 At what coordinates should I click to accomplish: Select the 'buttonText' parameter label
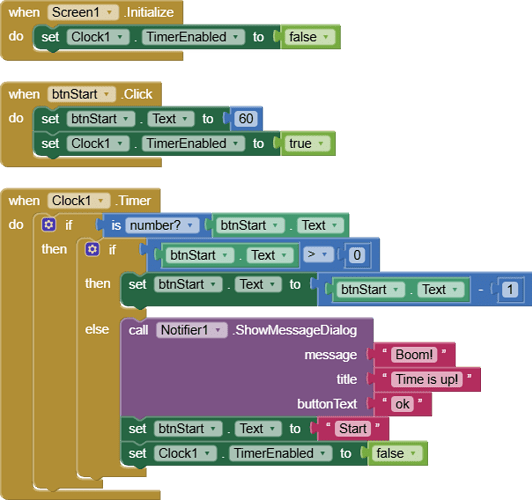(327, 404)
